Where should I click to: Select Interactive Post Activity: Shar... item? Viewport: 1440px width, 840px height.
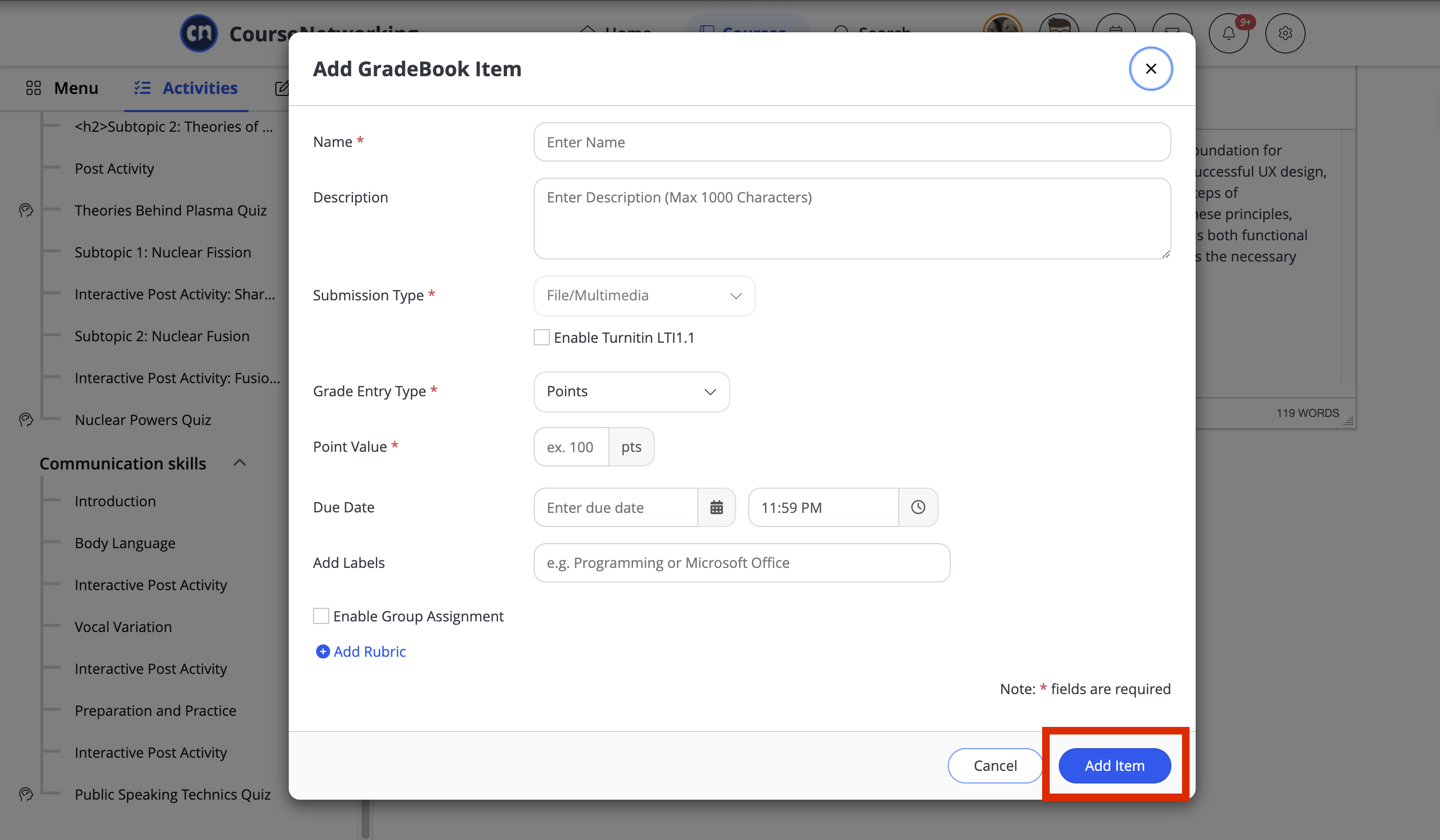175,294
